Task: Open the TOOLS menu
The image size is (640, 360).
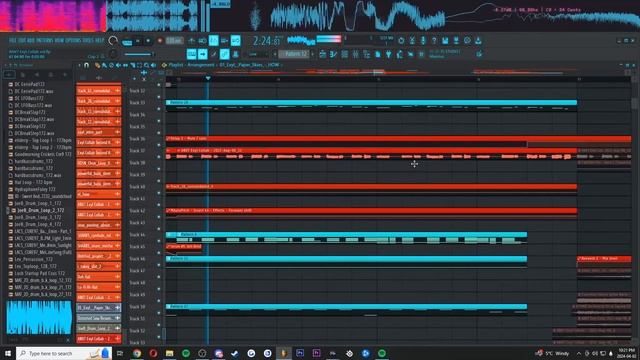Action: pos(88,40)
